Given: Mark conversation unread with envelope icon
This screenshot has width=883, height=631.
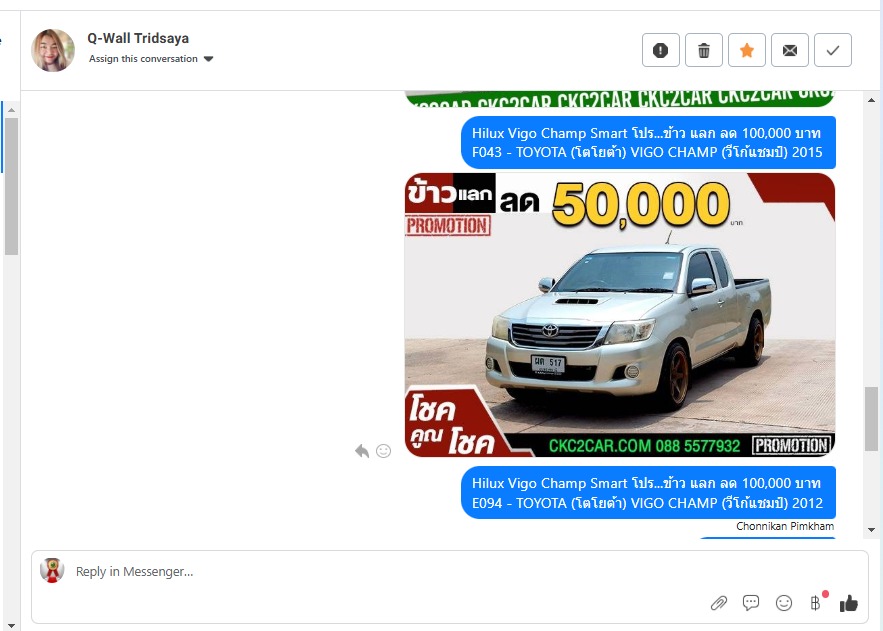Looking at the screenshot, I should [790, 51].
